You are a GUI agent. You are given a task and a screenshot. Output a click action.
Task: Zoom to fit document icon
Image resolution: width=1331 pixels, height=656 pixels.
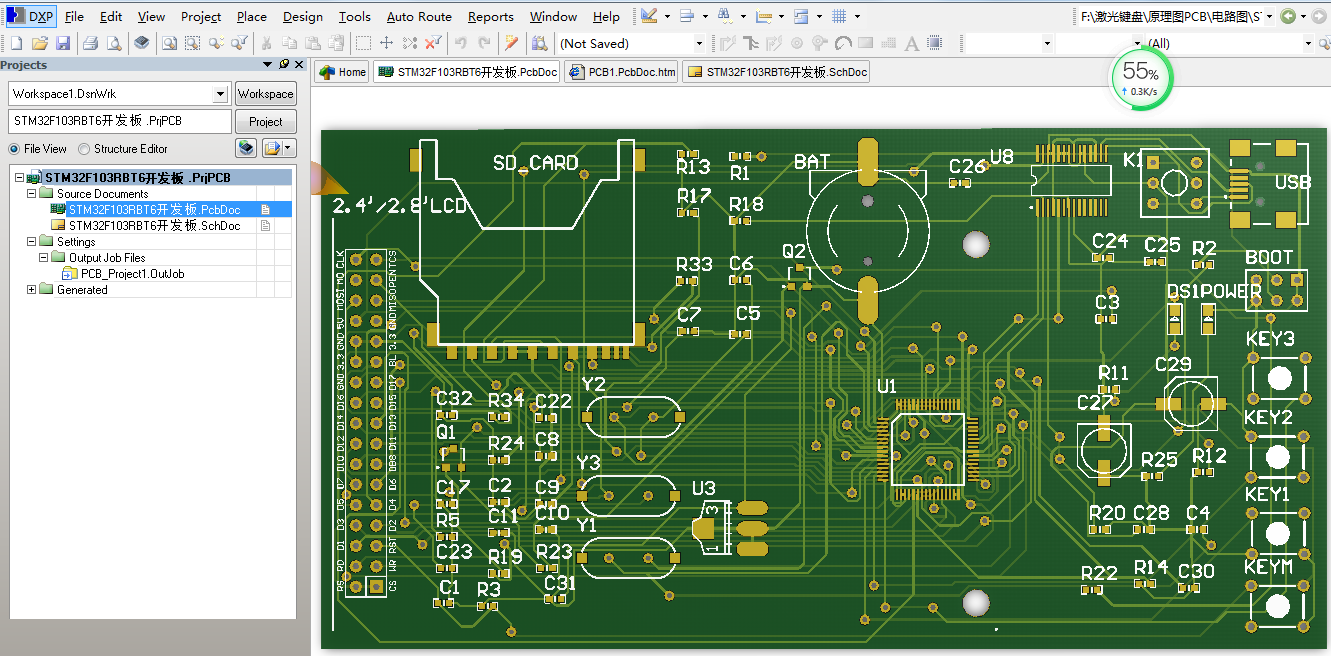(169, 43)
